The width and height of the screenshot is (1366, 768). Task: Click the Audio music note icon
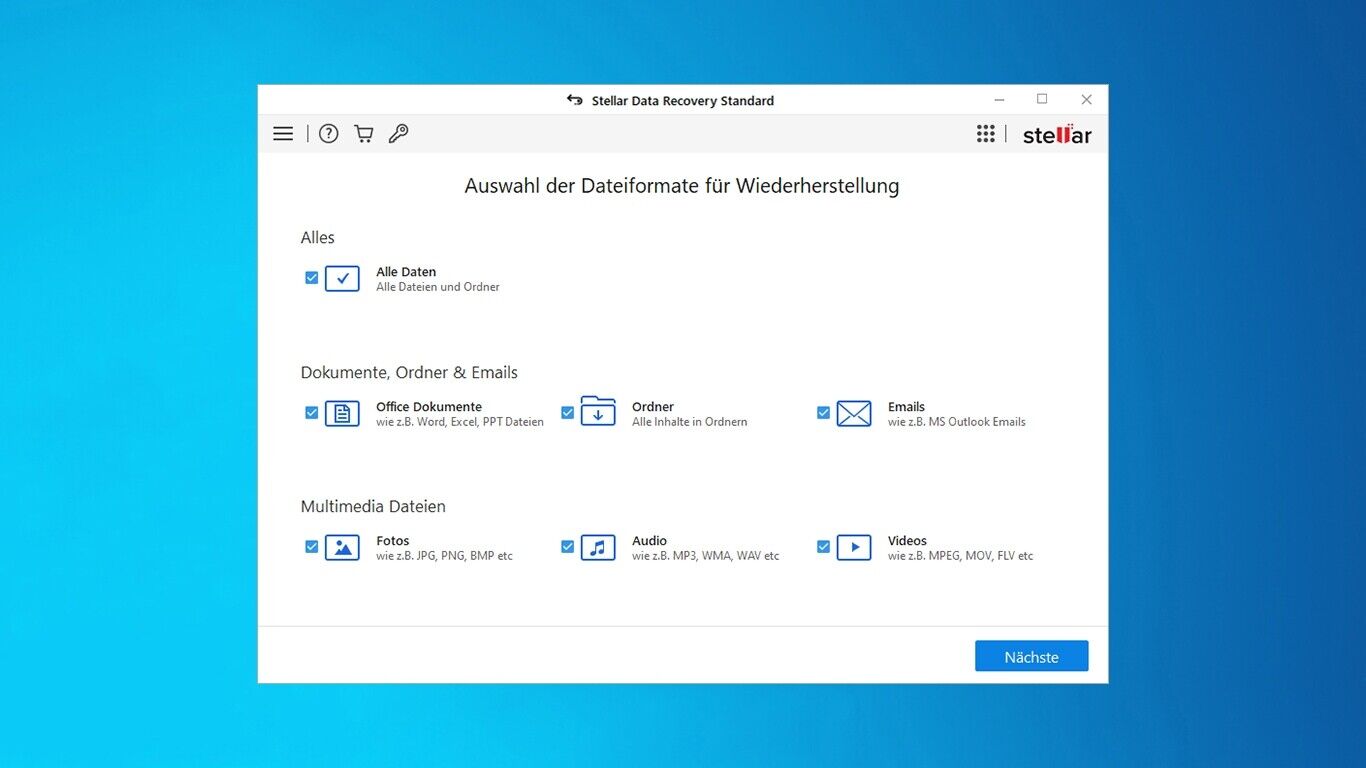coord(598,547)
